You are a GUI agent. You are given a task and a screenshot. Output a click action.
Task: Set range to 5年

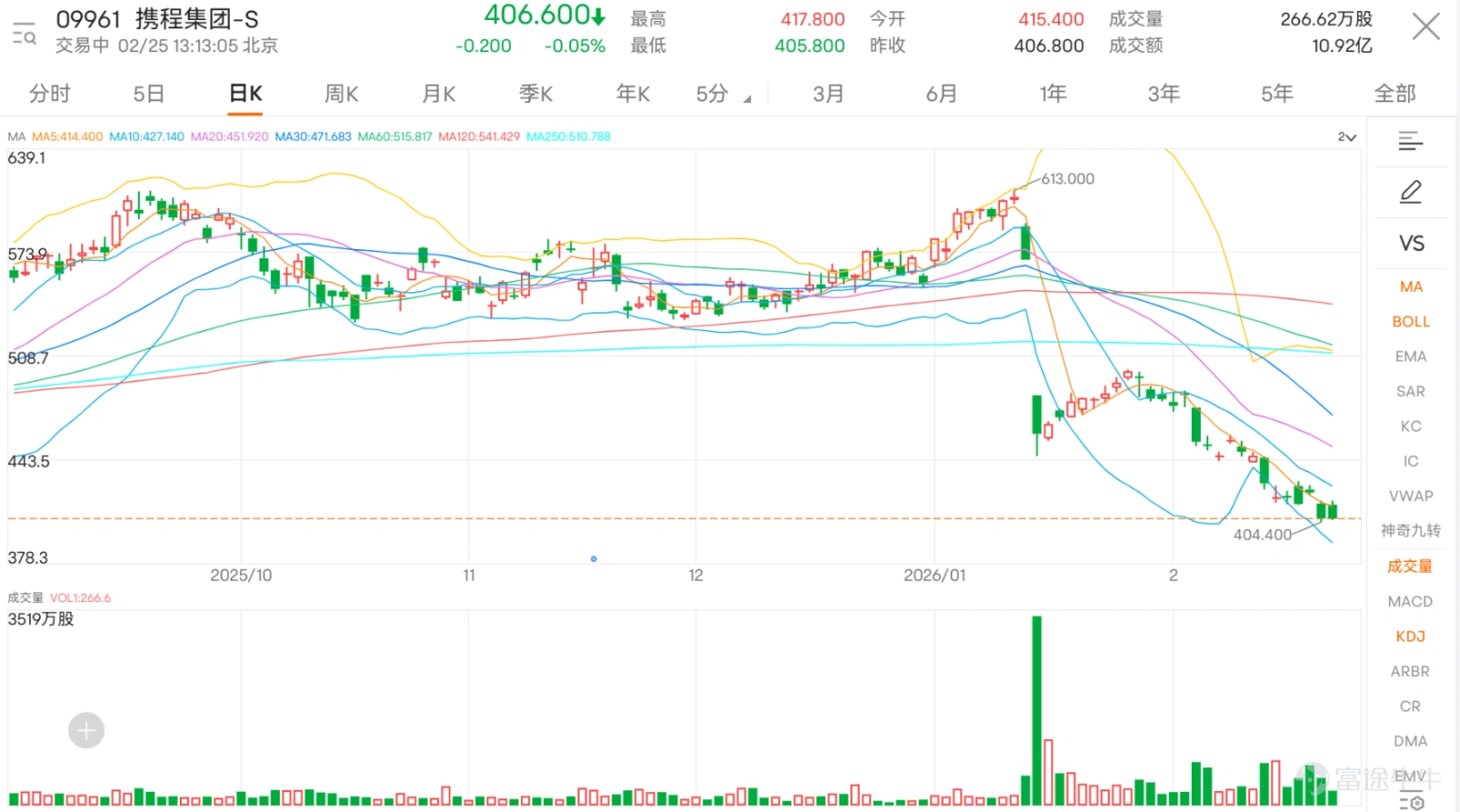pyautogui.click(x=1277, y=93)
